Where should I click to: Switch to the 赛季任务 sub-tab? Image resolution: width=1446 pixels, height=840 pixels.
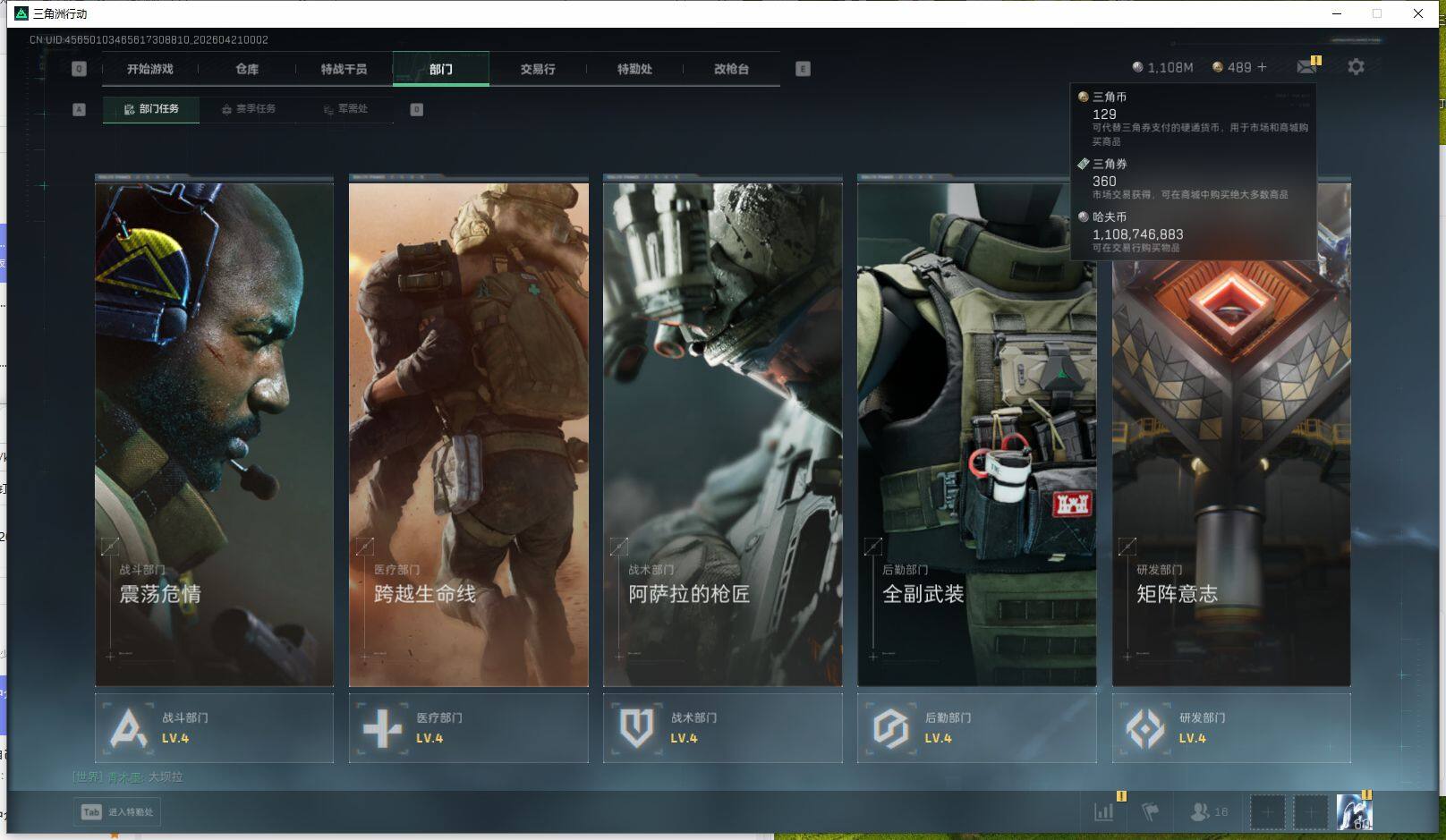tap(249, 109)
